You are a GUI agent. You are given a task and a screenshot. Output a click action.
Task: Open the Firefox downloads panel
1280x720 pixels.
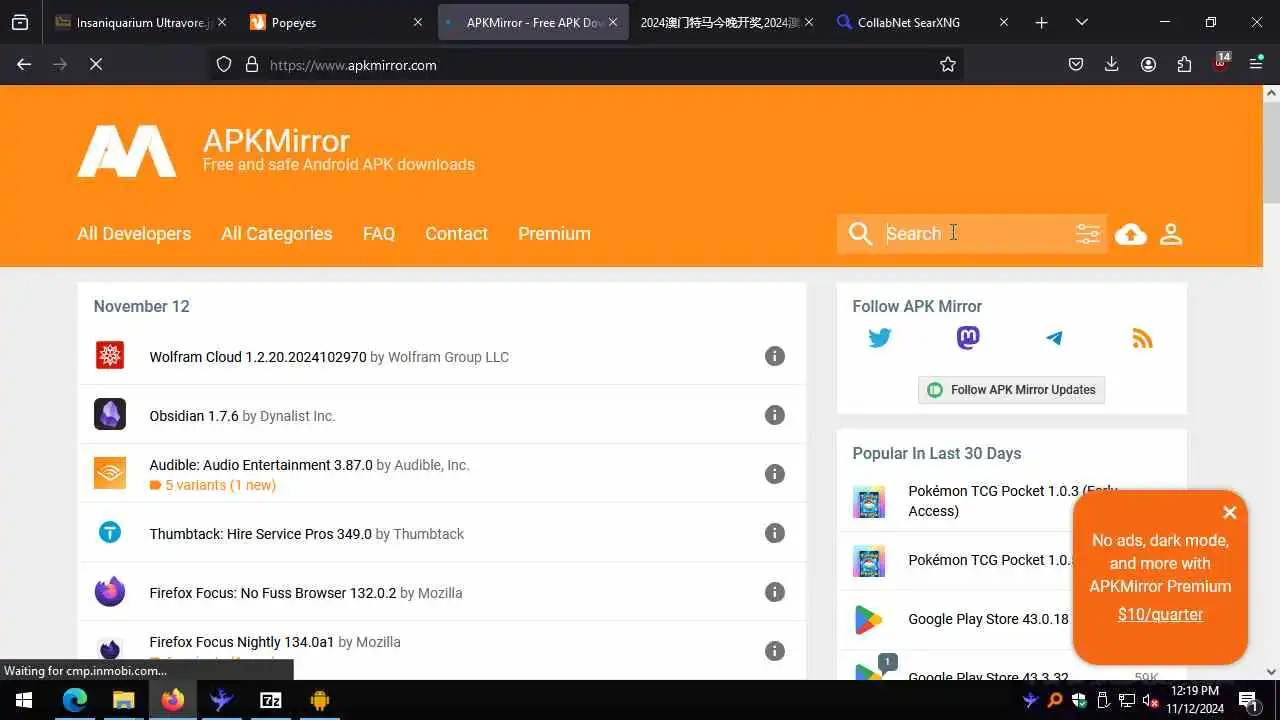pos(1112,64)
